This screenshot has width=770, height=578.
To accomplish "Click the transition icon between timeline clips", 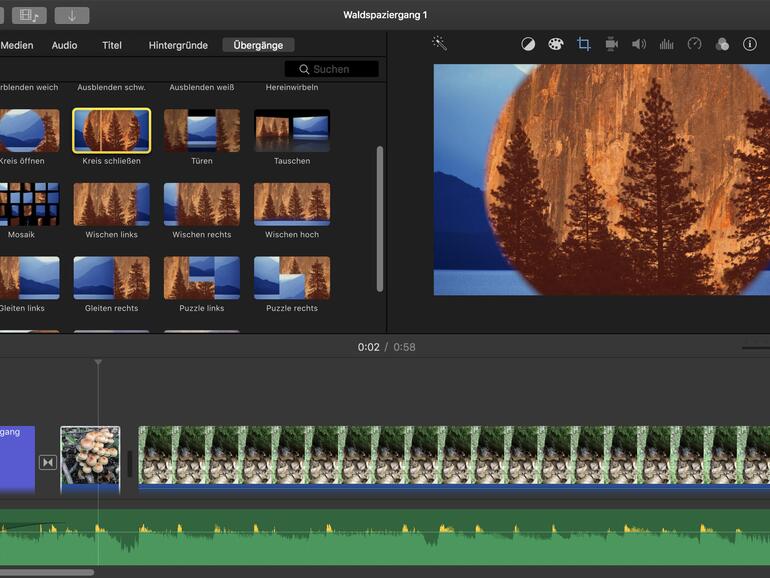I will tap(48, 462).
